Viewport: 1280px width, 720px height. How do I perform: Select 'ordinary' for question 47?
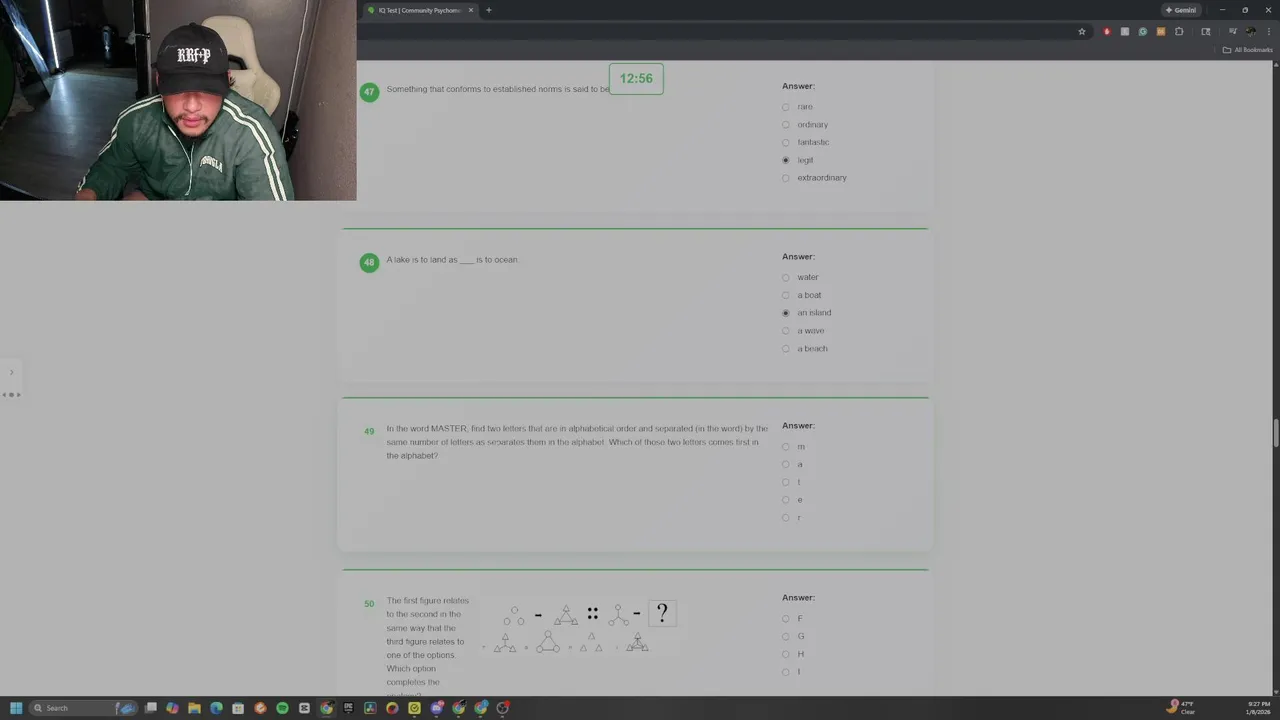785,125
